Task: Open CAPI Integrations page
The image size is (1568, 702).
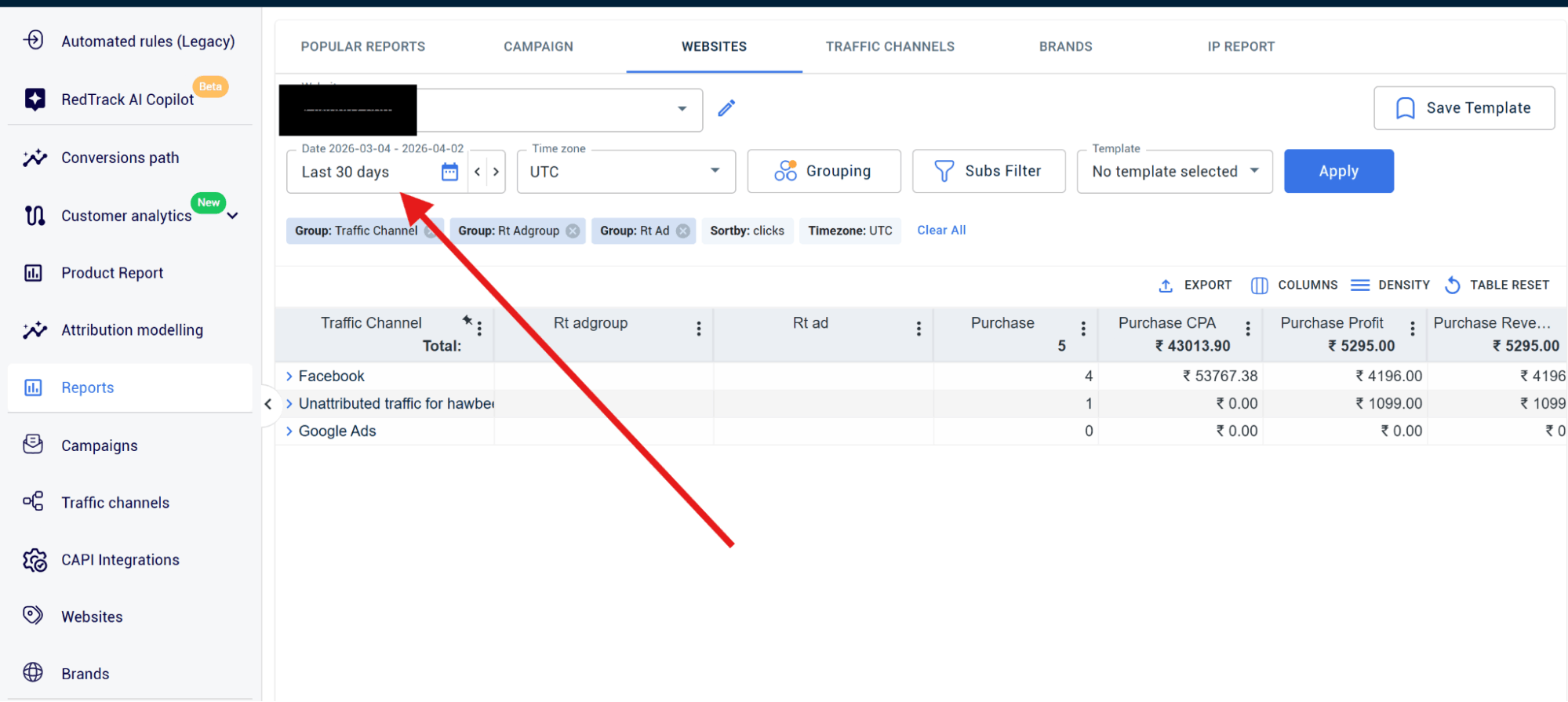Action: click(x=120, y=560)
